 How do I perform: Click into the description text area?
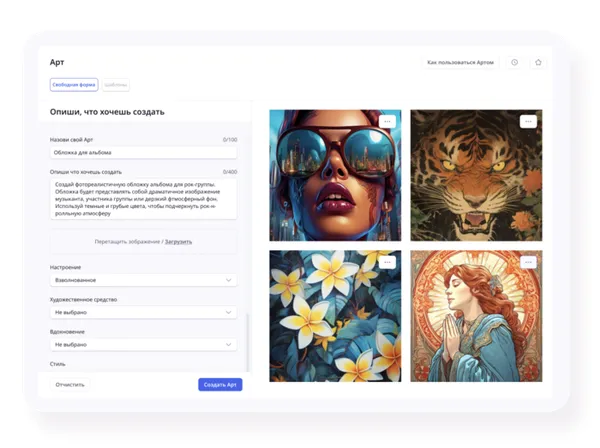point(143,199)
